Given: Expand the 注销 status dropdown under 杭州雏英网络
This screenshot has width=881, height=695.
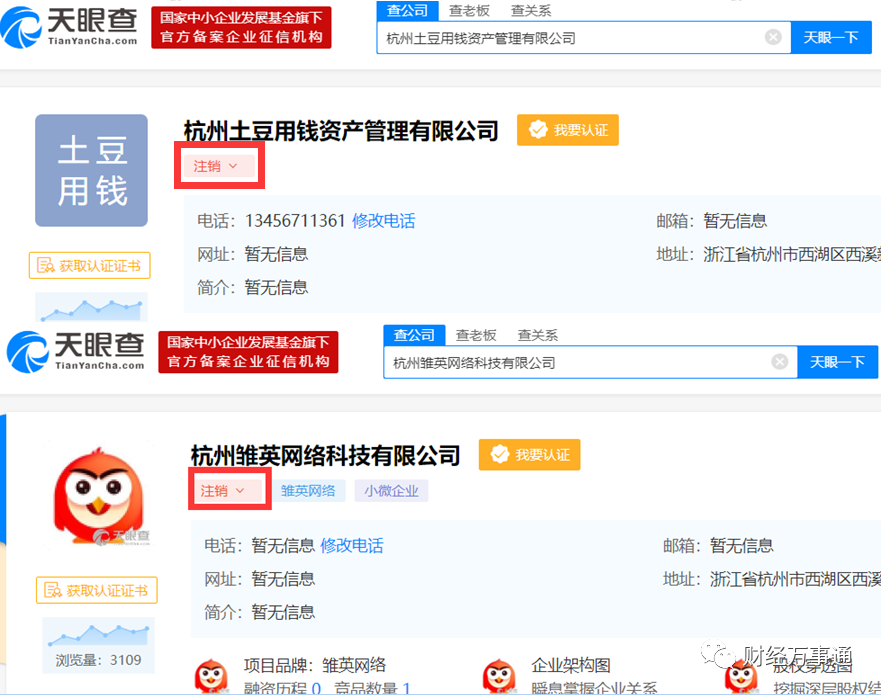Looking at the screenshot, I should pyautogui.click(x=226, y=490).
